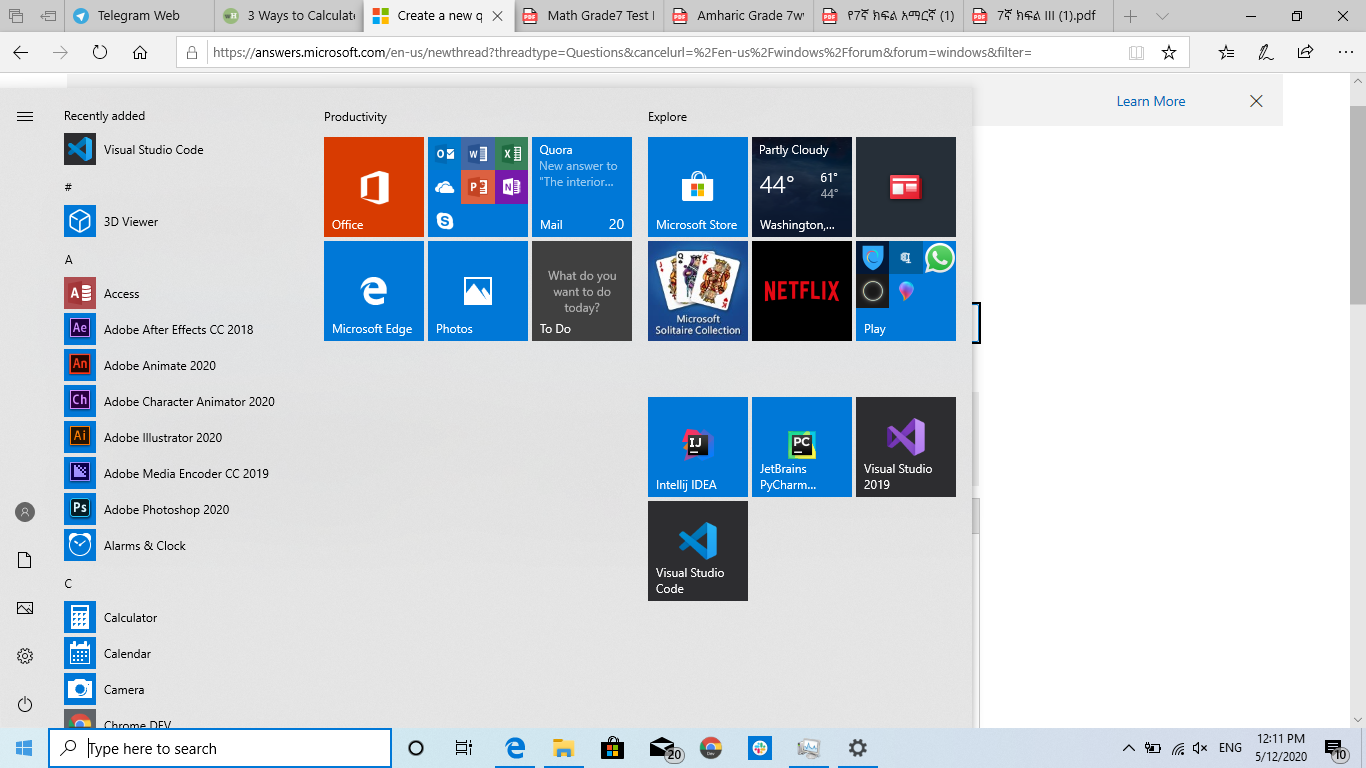Open the Office apps folder tile
Image resolution: width=1366 pixels, height=768 pixels.
478,187
